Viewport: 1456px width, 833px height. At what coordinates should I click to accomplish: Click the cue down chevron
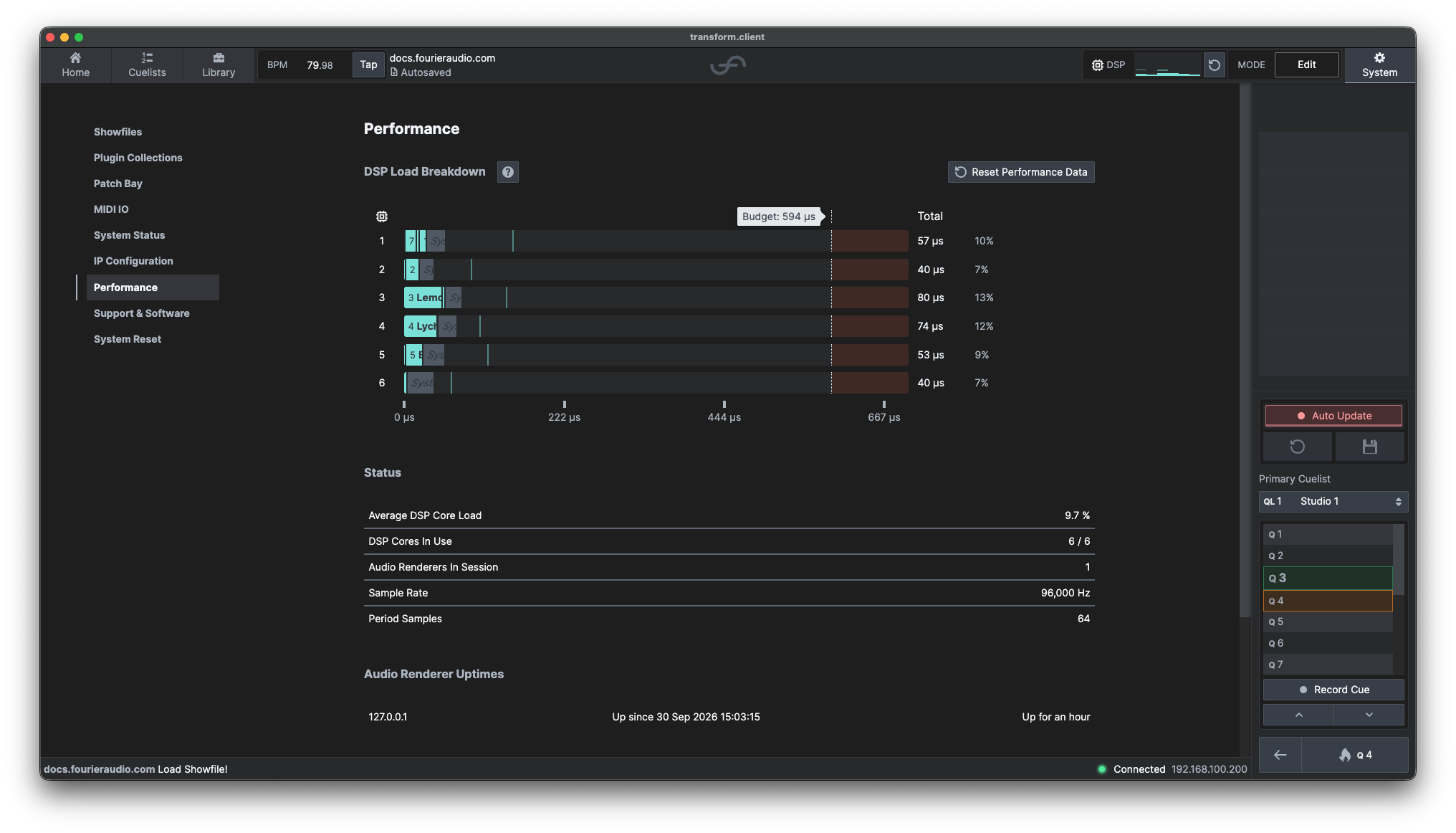(x=1369, y=715)
